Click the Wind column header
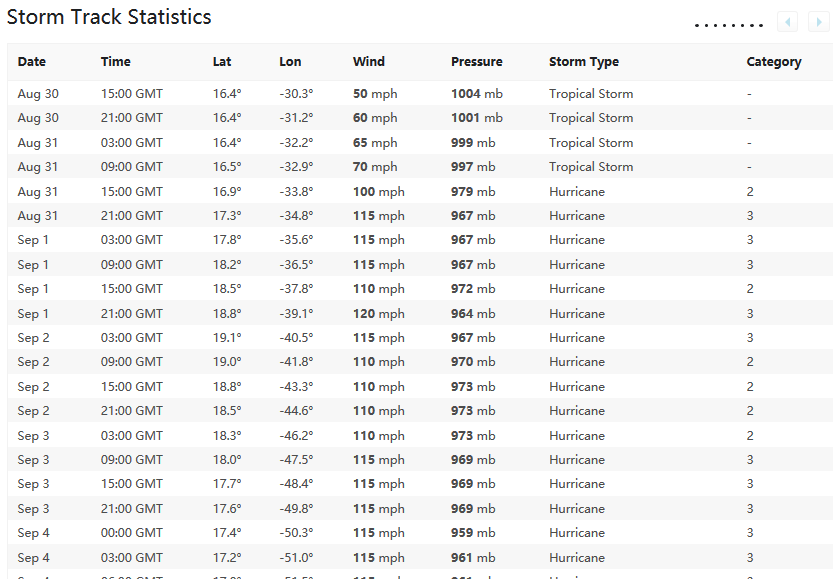The image size is (833, 579). pos(369,62)
